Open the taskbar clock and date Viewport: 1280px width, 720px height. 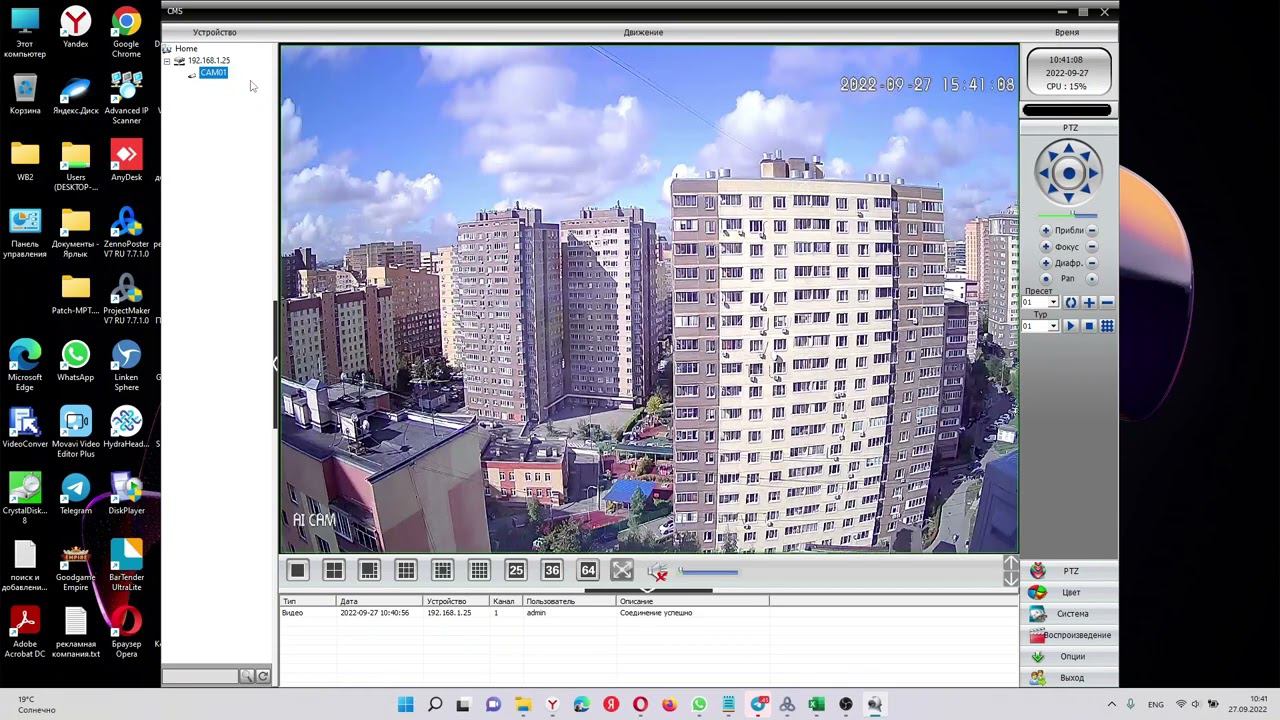pyautogui.click(x=1247, y=704)
